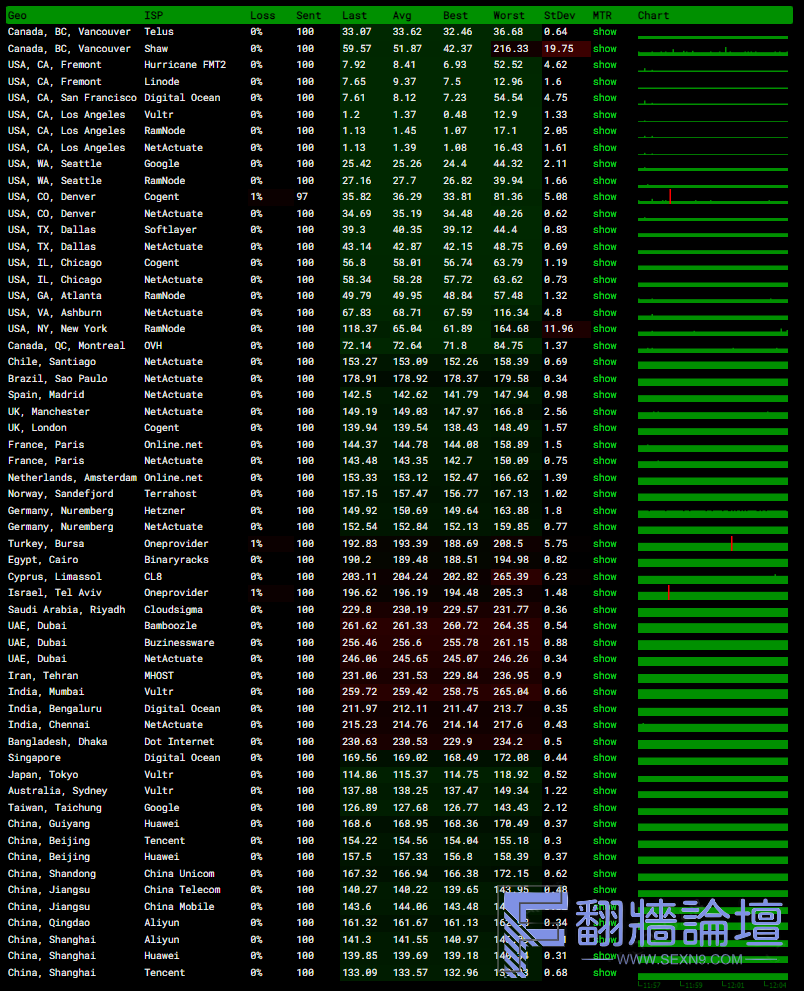Select StDev value 11.96 for New York
This screenshot has height=991, width=804.
pos(559,329)
